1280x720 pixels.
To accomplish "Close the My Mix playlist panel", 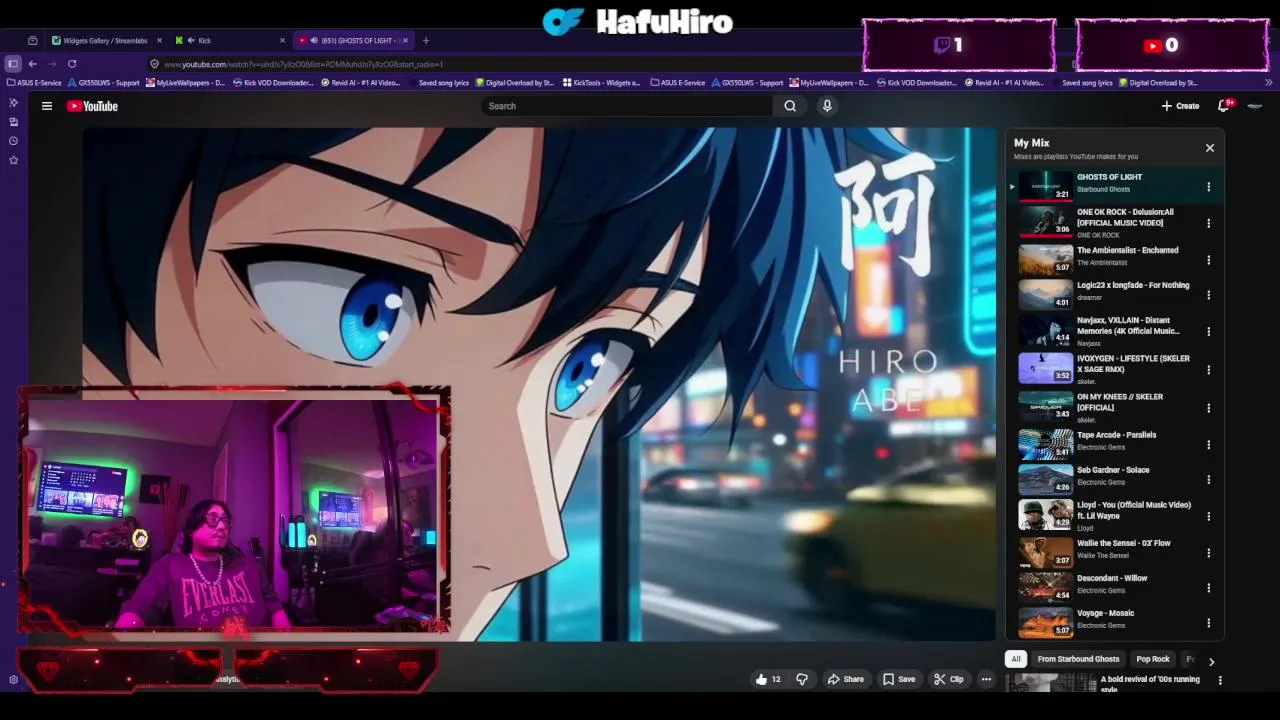I will [1210, 148].
